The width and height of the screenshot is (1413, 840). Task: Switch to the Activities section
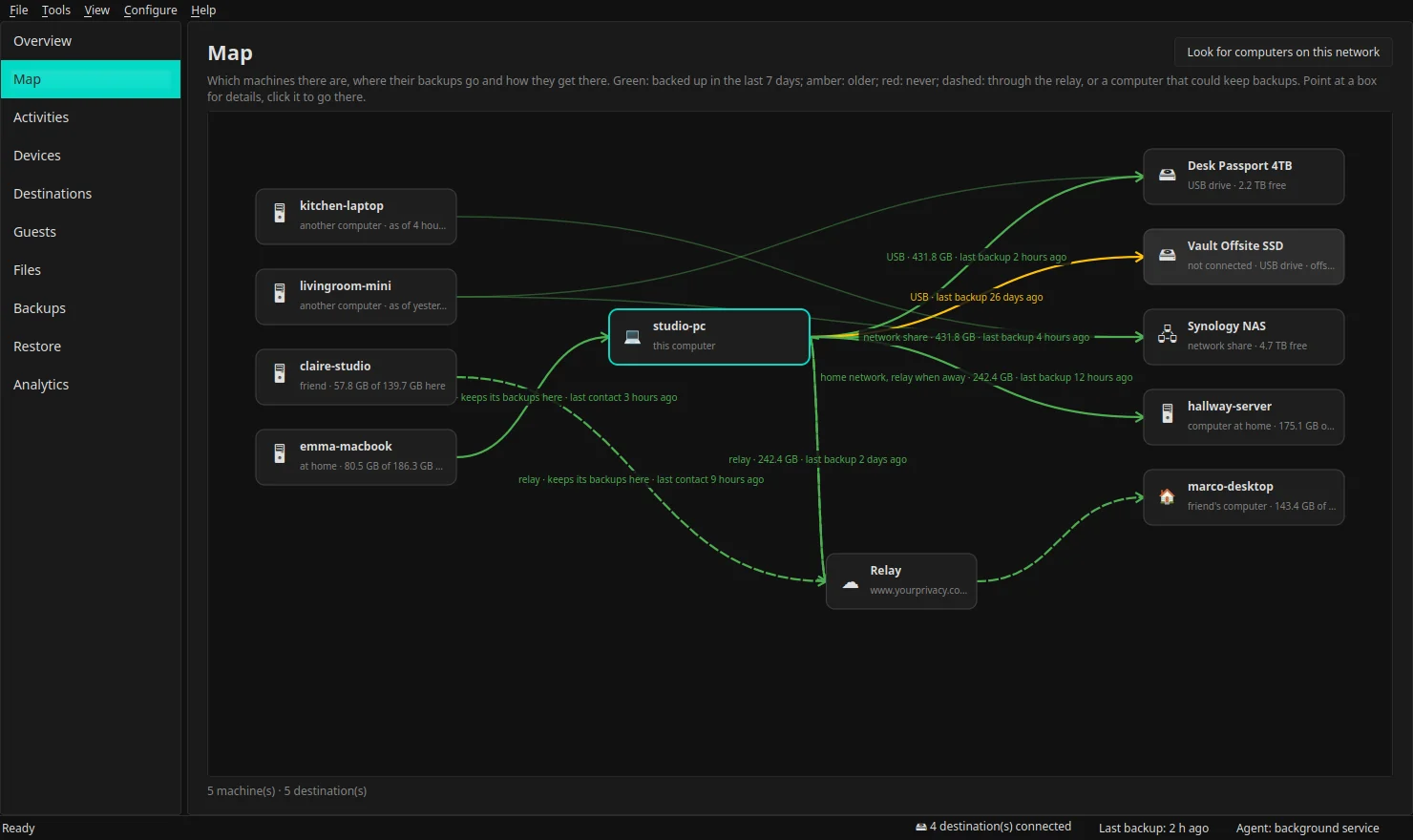(x=91, y=117)
